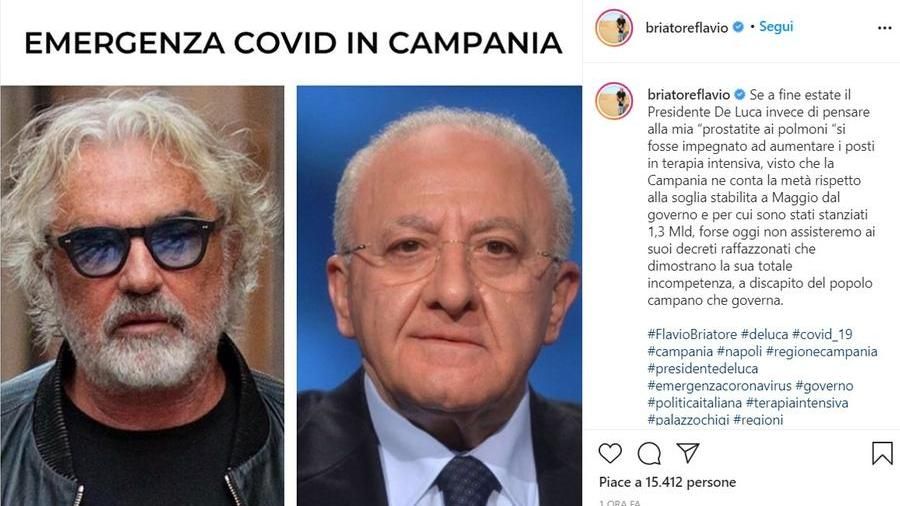Open the #deluca hashtag

(765, 334)
